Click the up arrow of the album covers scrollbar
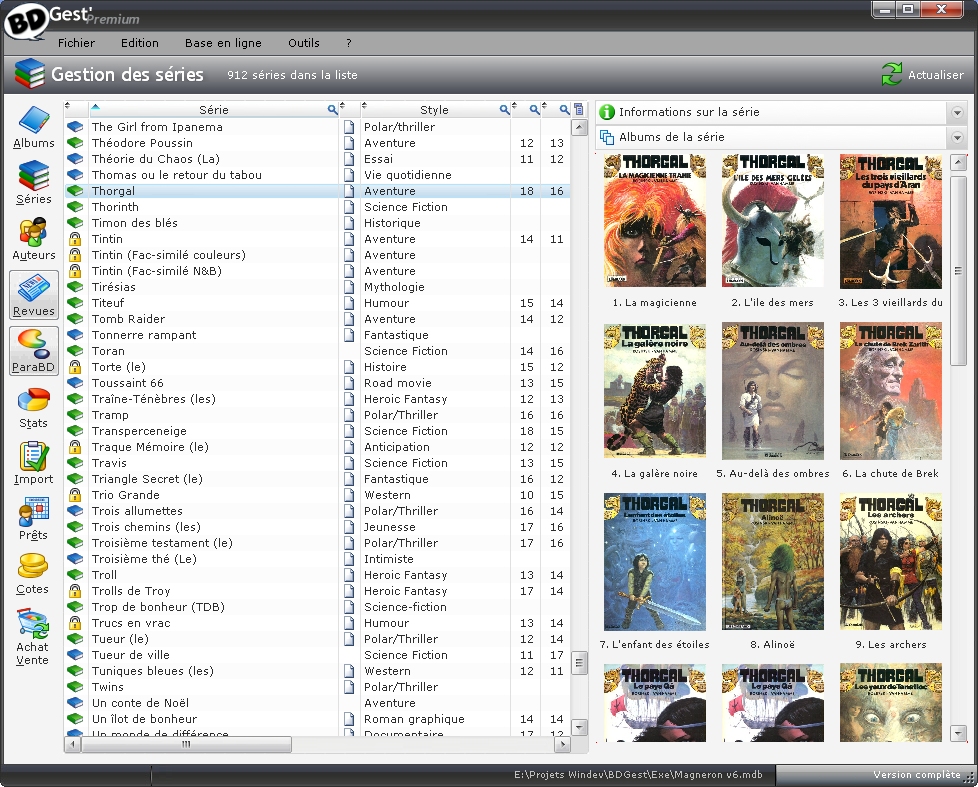Screen dimensions: 978x787 [958, 163]
